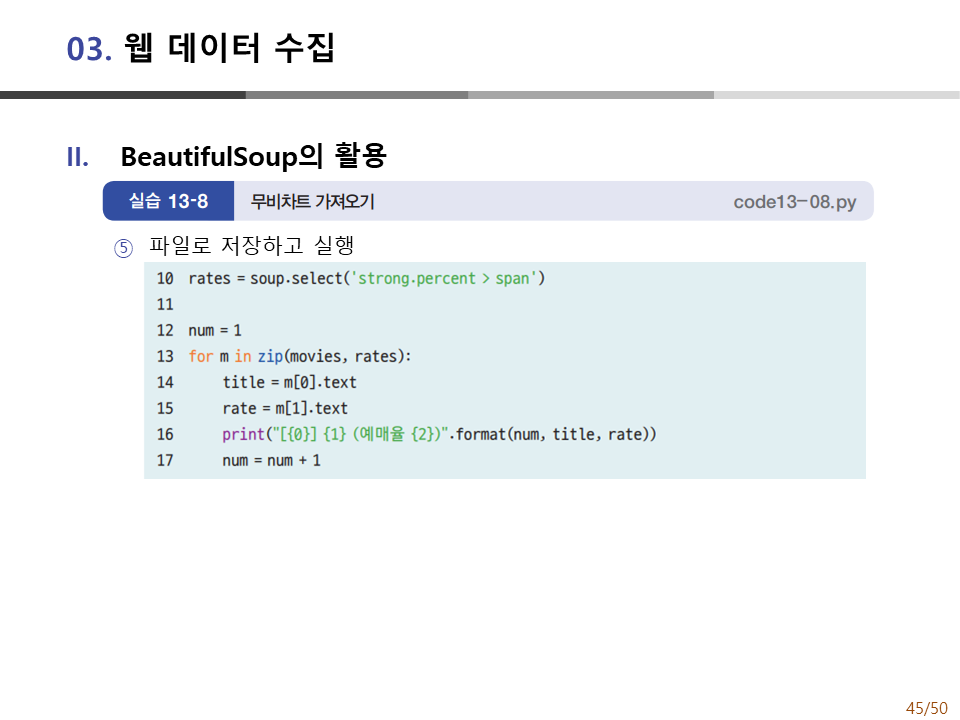Click the heading 'BeautifulSoup의 활용'
This screenshot has height=720, width=960.
pyautogui.click(x=253, y=156)
